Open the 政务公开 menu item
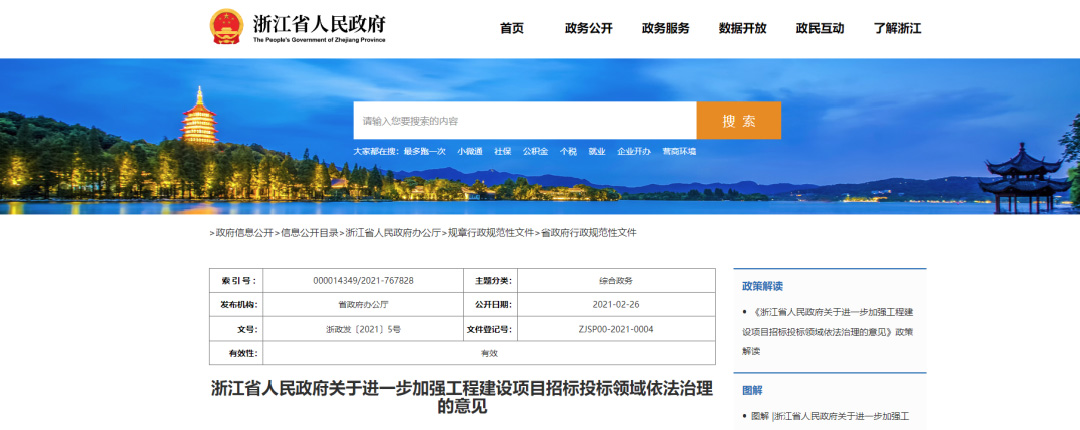 click(x=588, y=28)
